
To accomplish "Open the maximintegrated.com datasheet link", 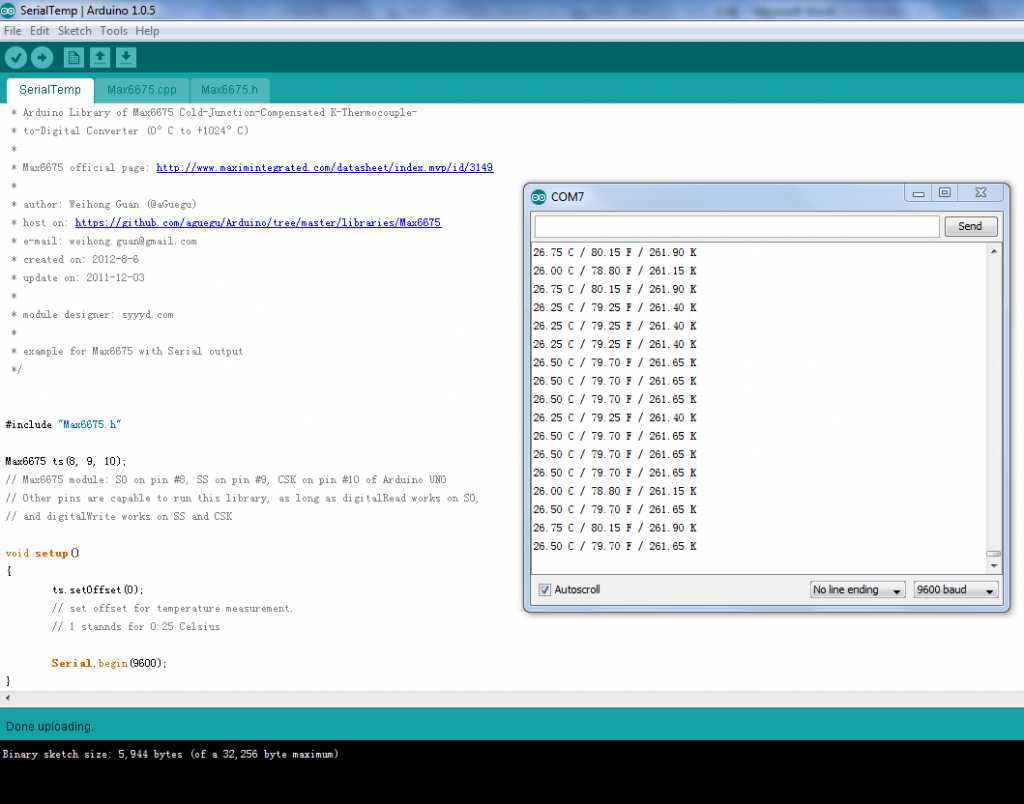I will point(325,167).
